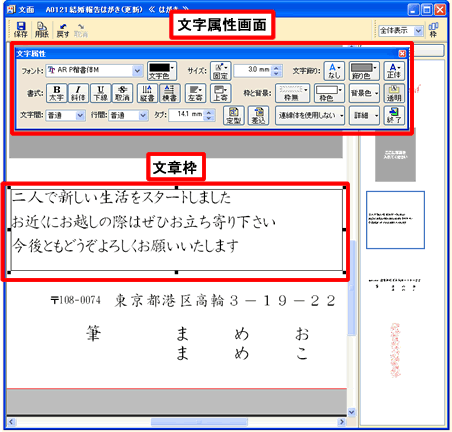Click the 透明 transparent button

point(394,93)
